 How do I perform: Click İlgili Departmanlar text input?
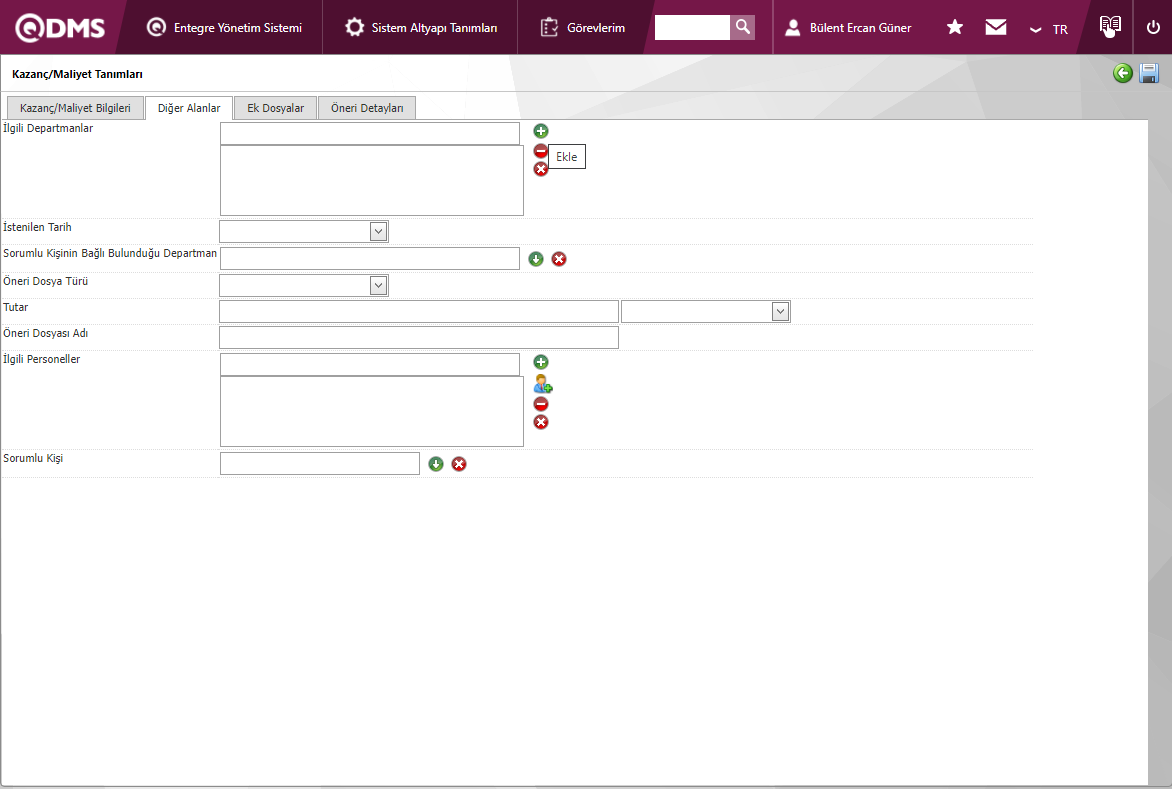click(x=370, y=133)
